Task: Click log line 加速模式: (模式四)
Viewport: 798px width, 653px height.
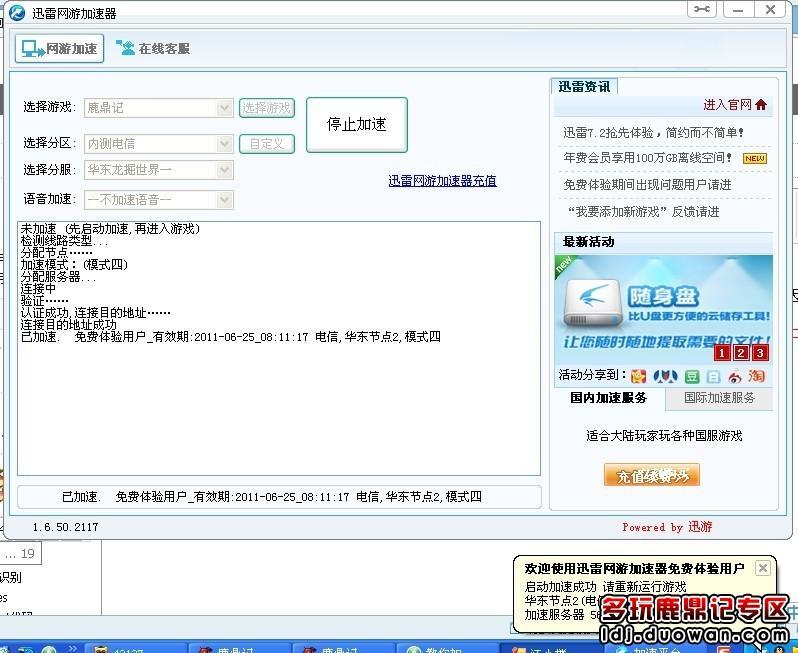Action: coord(74,265)
